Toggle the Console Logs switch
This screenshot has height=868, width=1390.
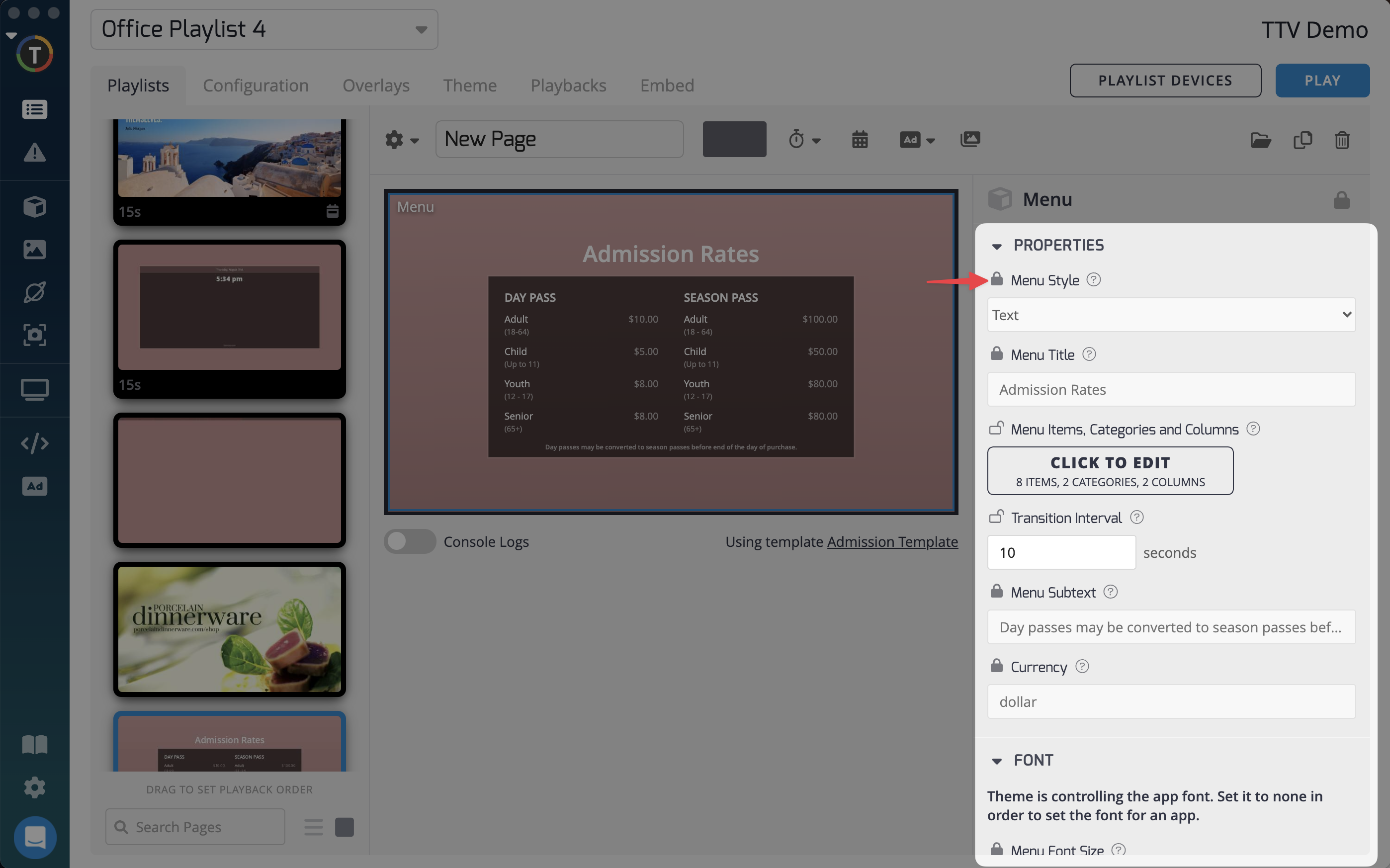[408, 542]
